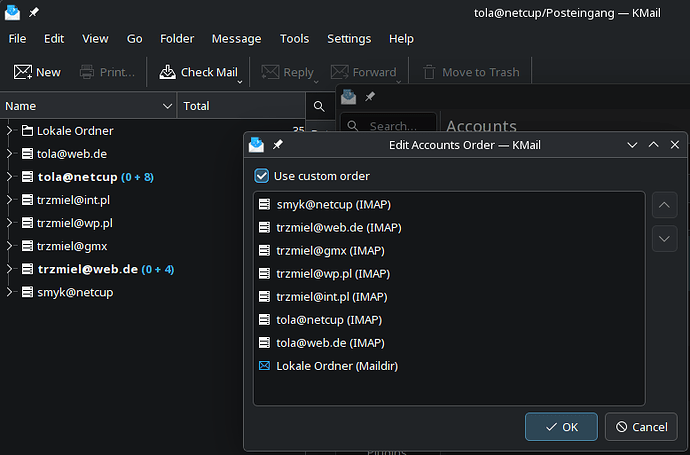Move selected account up with arrow button

click(x=664, y=205)
